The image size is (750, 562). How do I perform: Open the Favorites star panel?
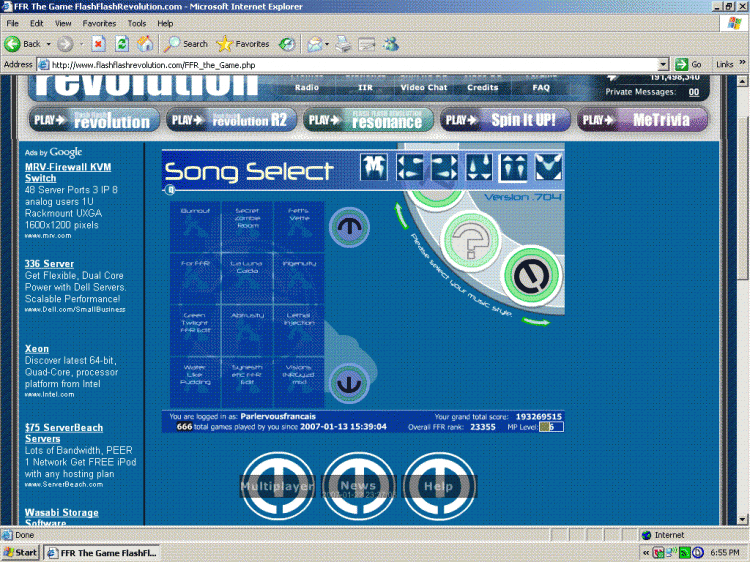point(243,44)
